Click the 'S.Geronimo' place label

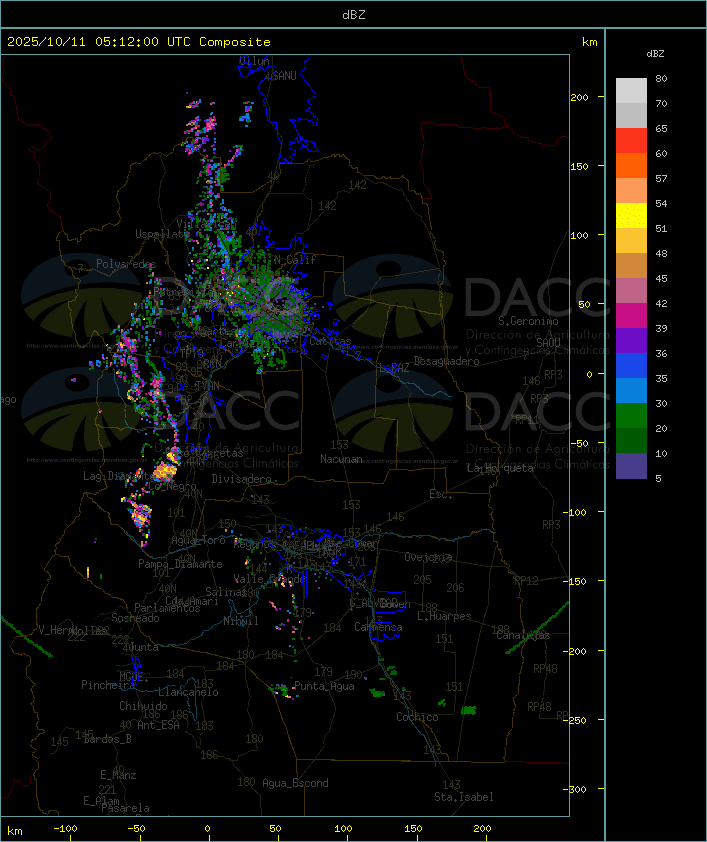tap(528, 321)
